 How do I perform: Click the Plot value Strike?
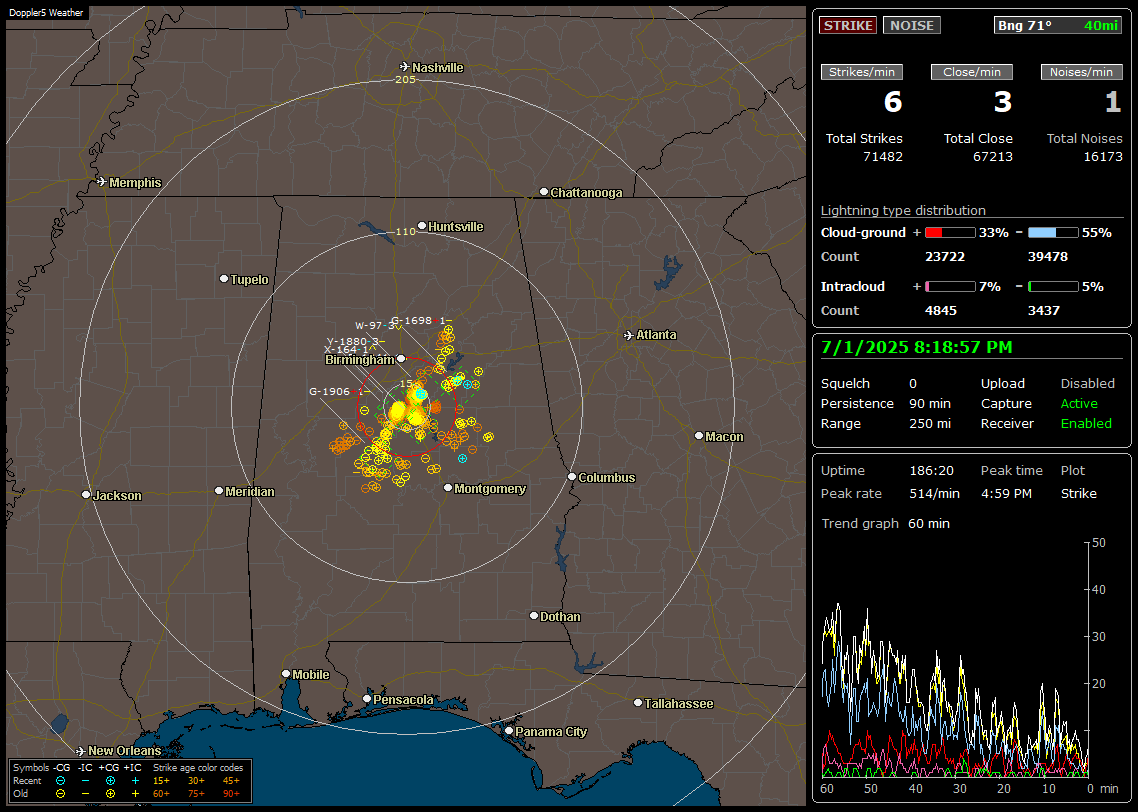(1078, 494)
